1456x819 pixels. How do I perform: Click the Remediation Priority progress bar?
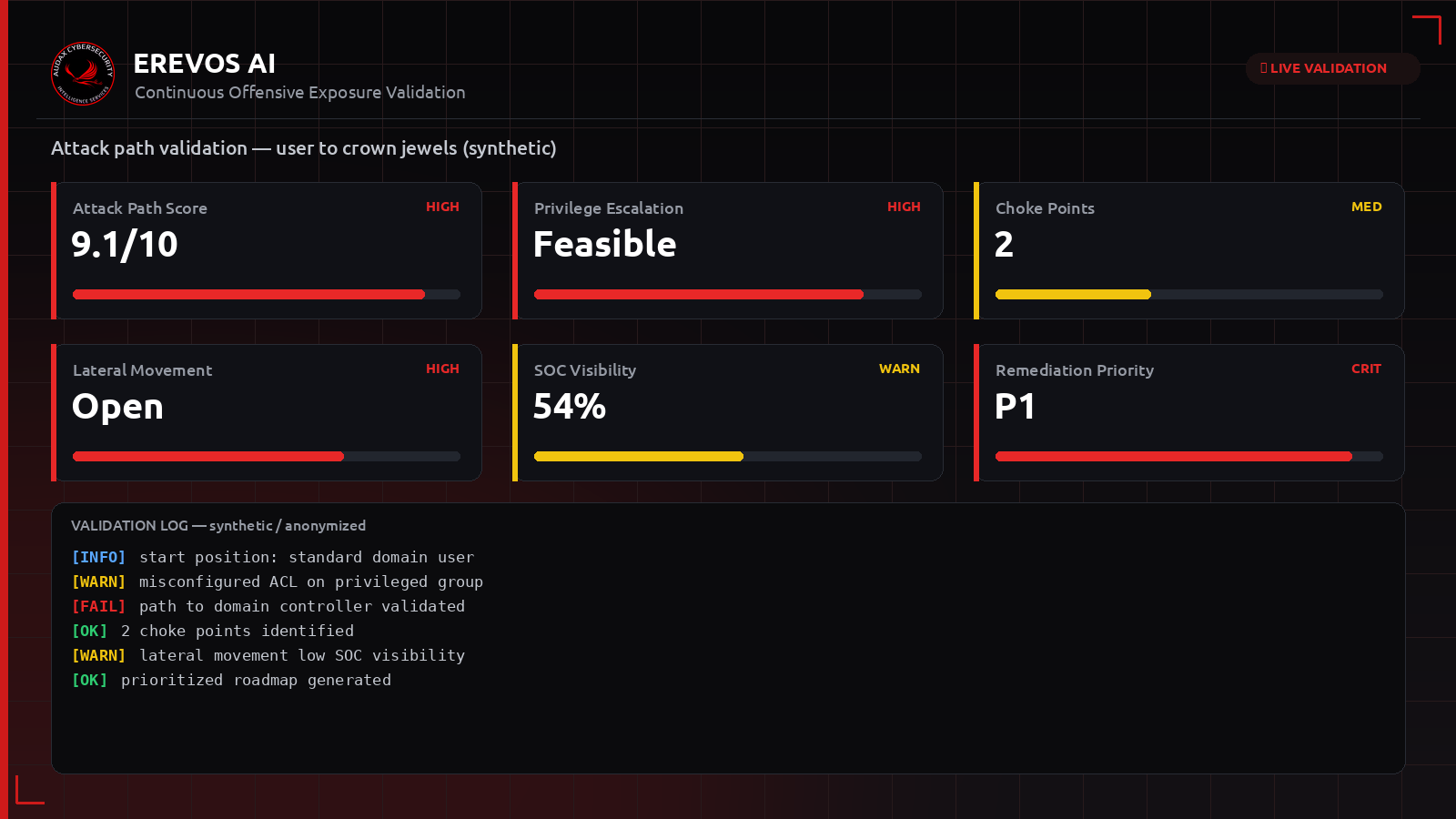click(1189, 457)
